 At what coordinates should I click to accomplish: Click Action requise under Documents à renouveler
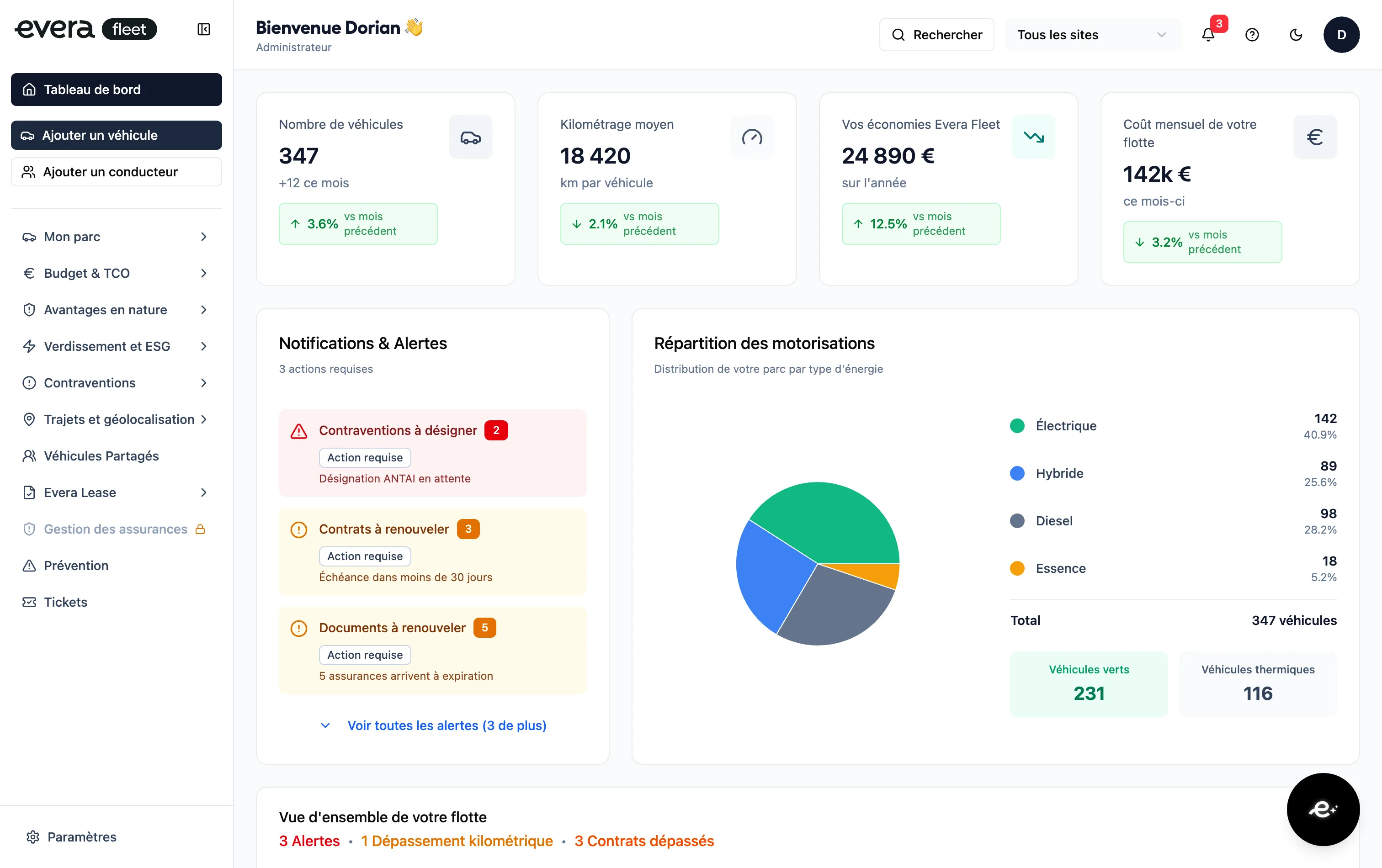point(365,655)
